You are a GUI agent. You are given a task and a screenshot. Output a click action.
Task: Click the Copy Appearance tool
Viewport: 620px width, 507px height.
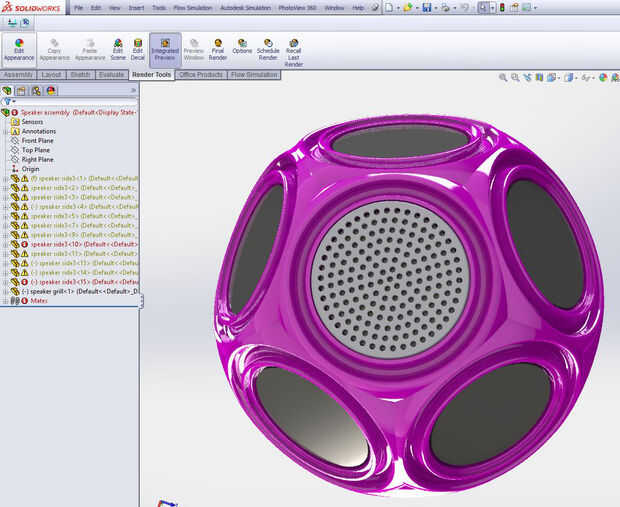(x=54, y=50)
